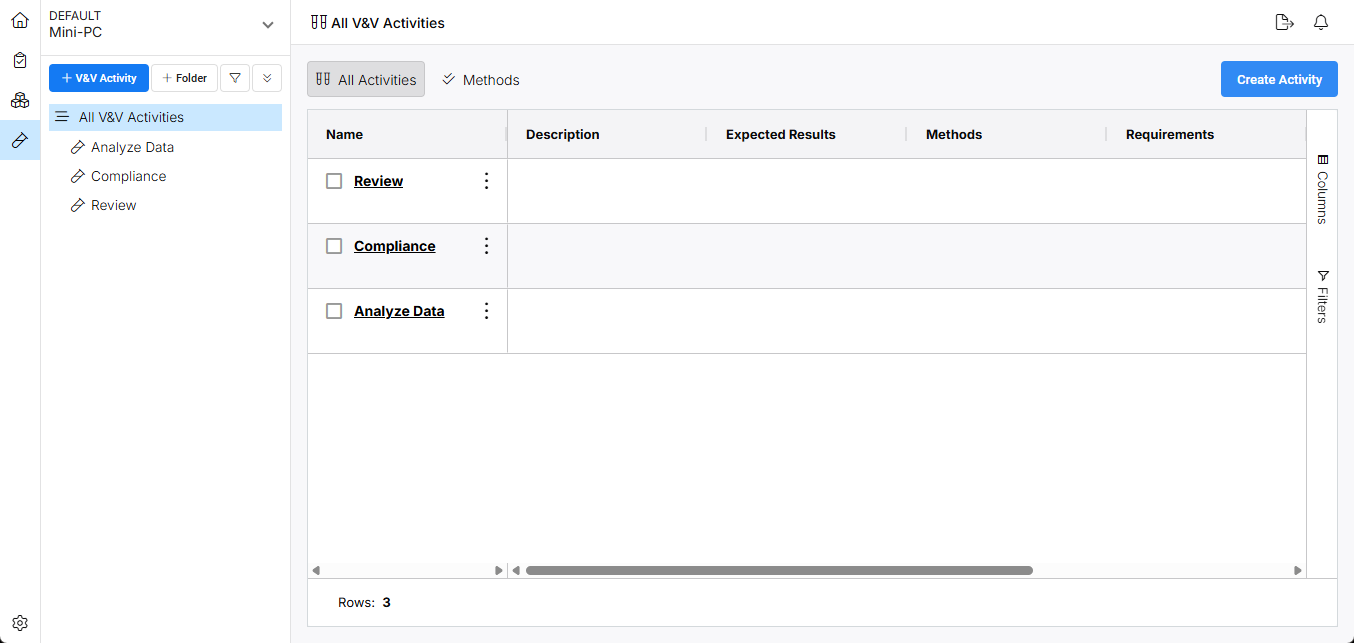Select the All Activities tab
Viewport: 1354px width, 643px height.
click(x=366, y=80)
